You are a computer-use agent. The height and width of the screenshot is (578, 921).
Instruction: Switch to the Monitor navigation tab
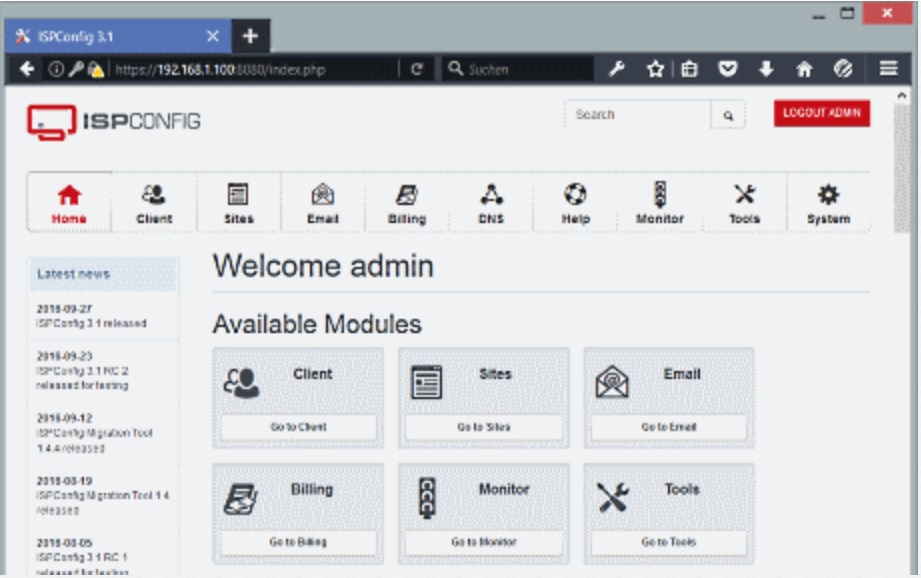[660, 203]
